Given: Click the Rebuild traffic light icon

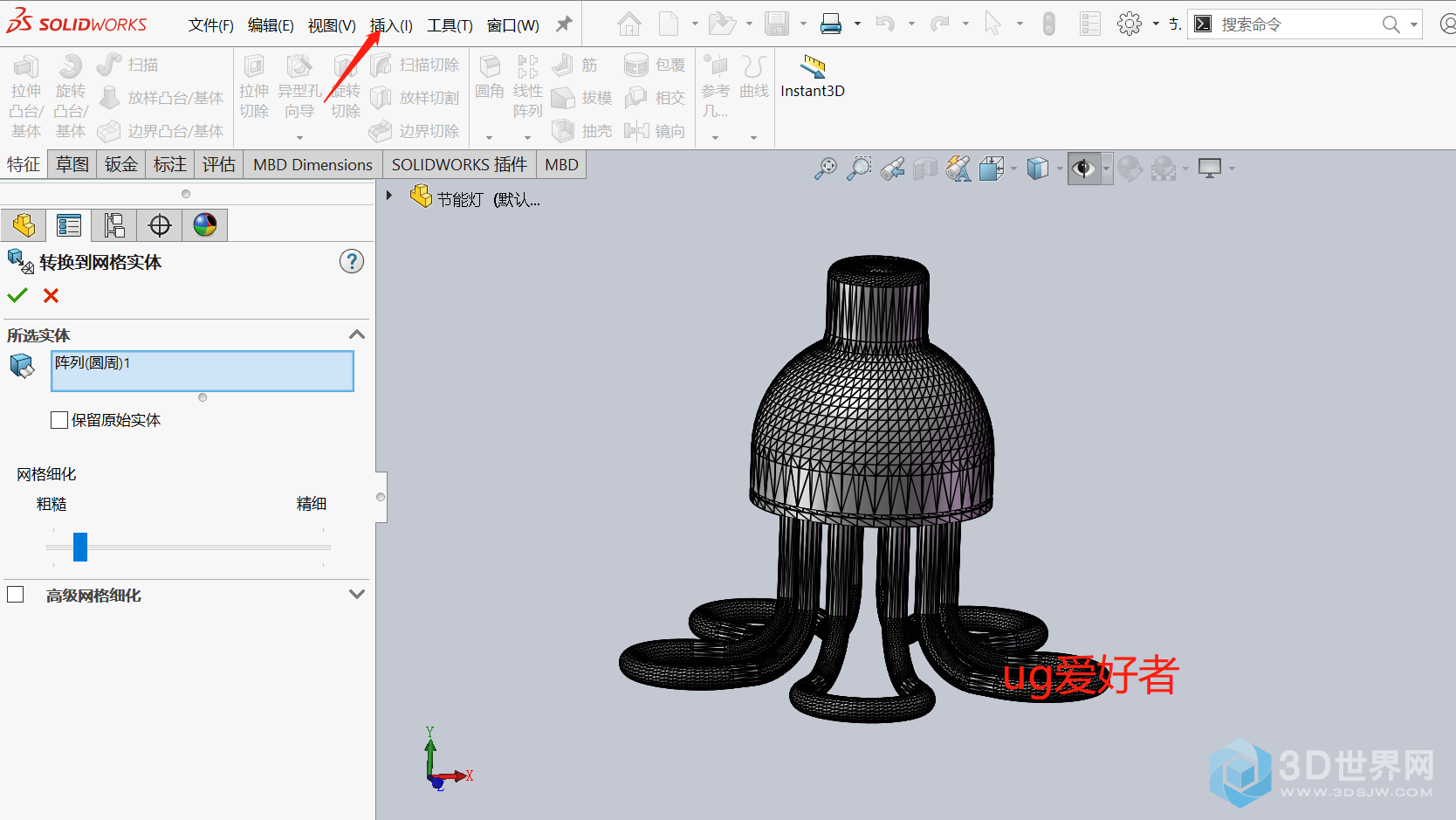Looking at the screenshot, I should pos(1049,24).
